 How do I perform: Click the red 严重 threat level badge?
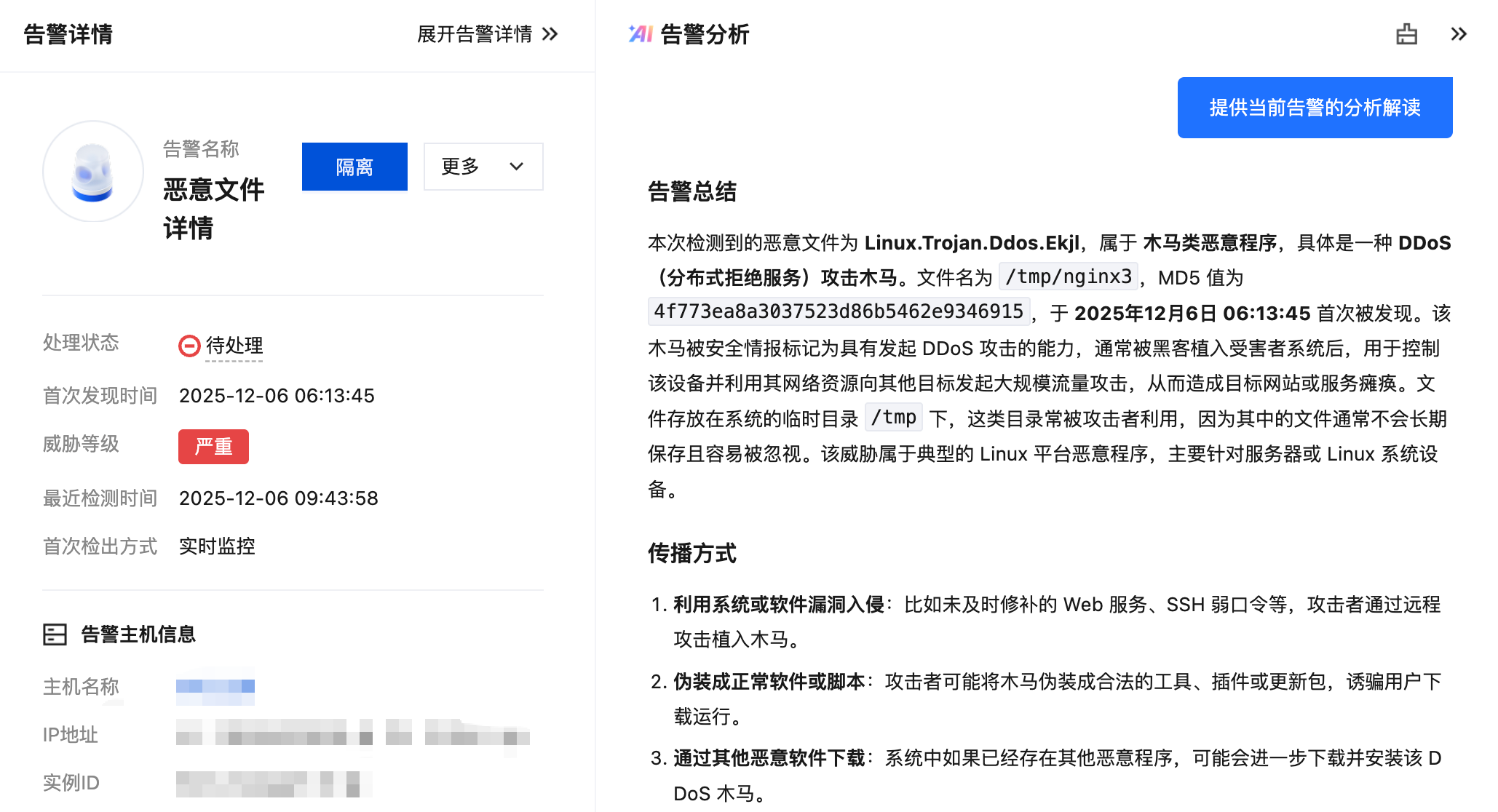(x=213, y=446)
